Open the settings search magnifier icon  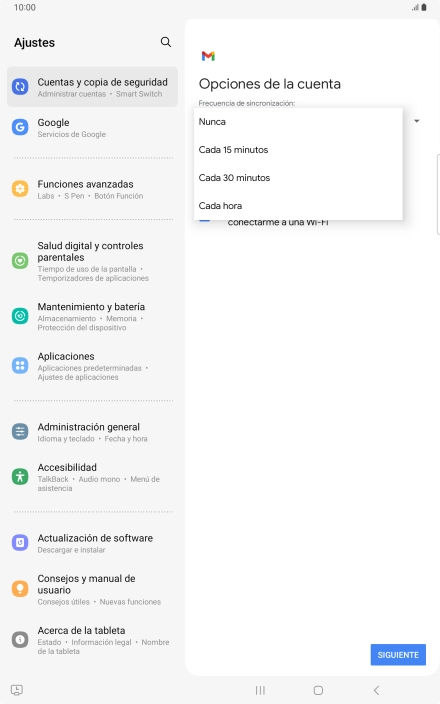pos(166,42)
